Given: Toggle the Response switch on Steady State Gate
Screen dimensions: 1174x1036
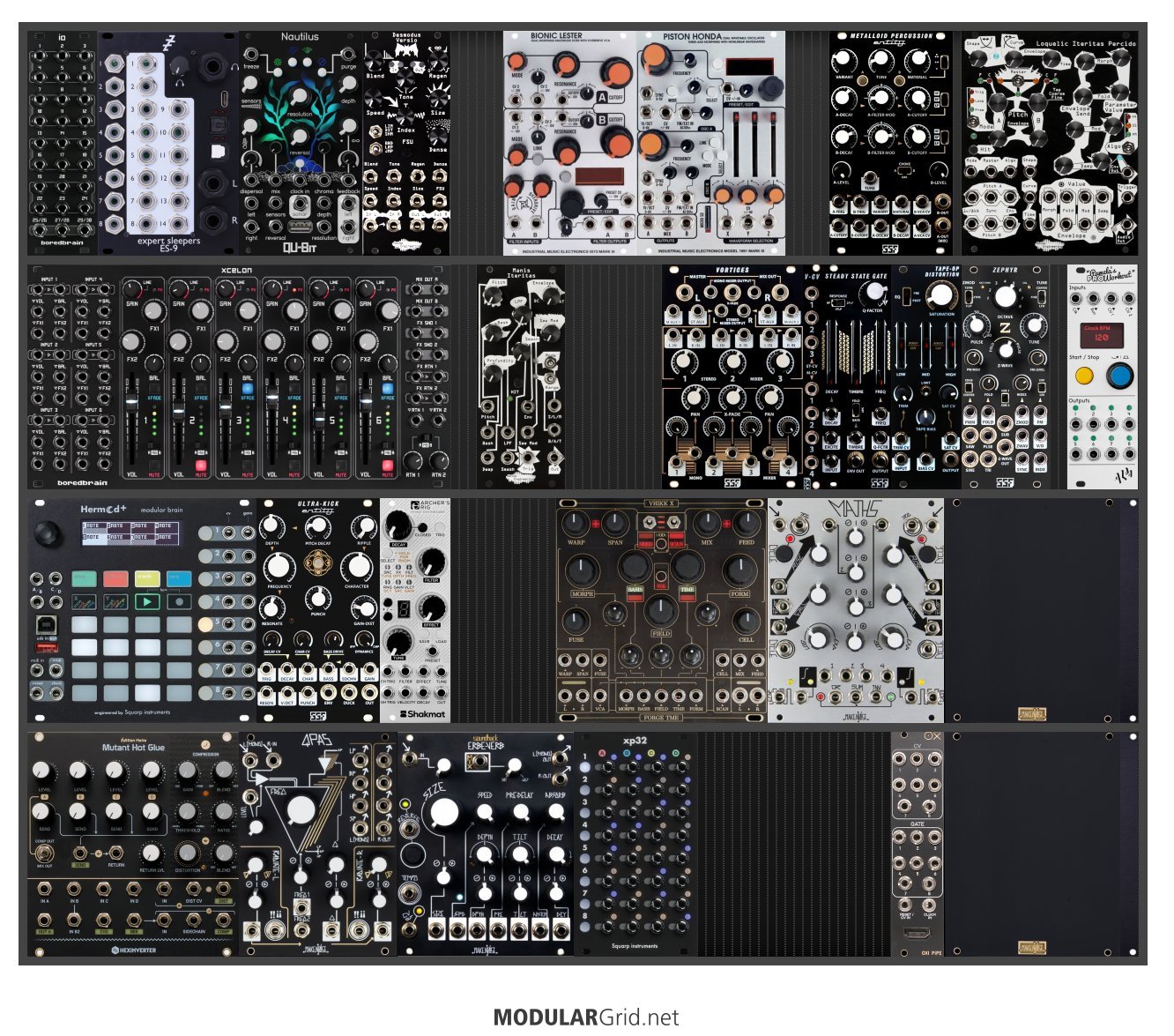Looking at the screenshot, I should pos(837,304).
